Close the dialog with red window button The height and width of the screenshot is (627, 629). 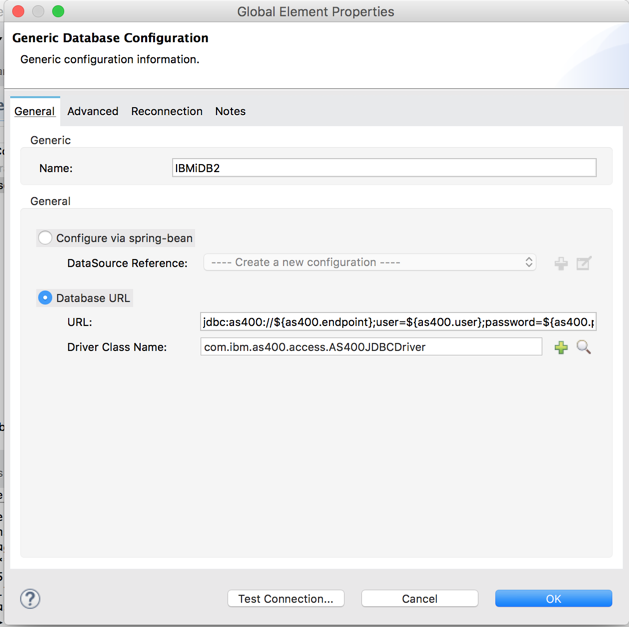(18, 11)
